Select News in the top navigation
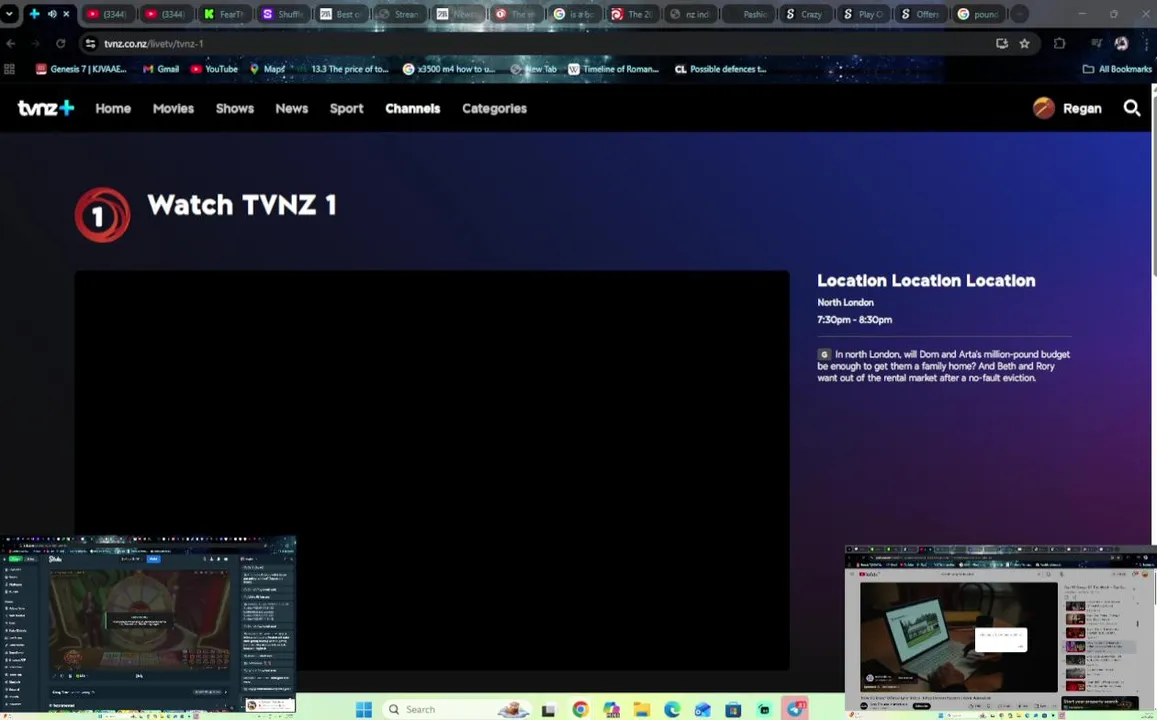 pos(291,108)
